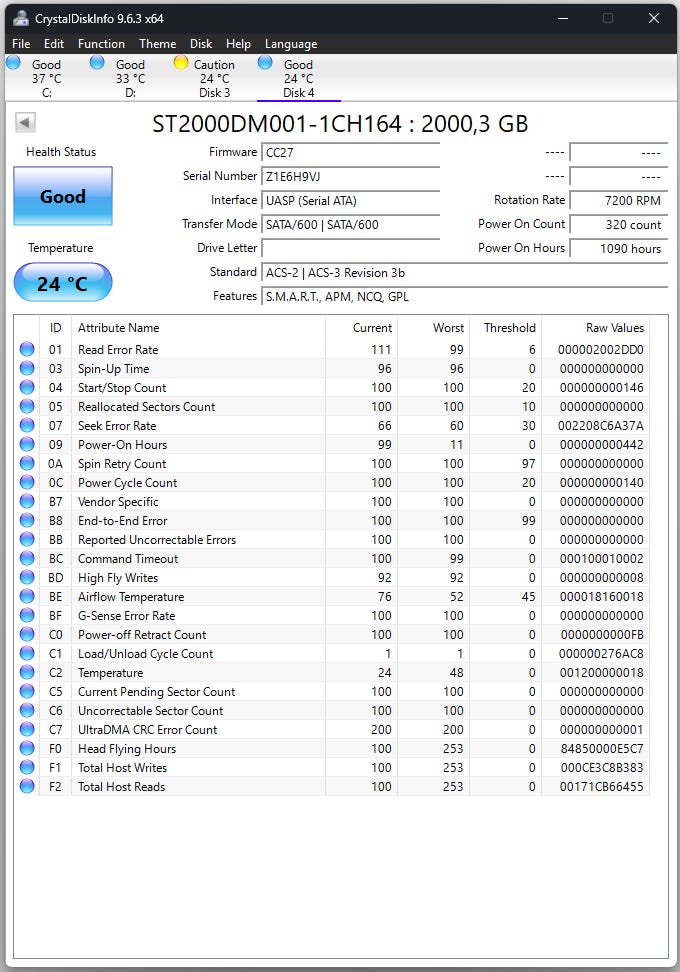Click the status icon for Spin-Up Time
The image size is (680, 972).
pos(27,368)
